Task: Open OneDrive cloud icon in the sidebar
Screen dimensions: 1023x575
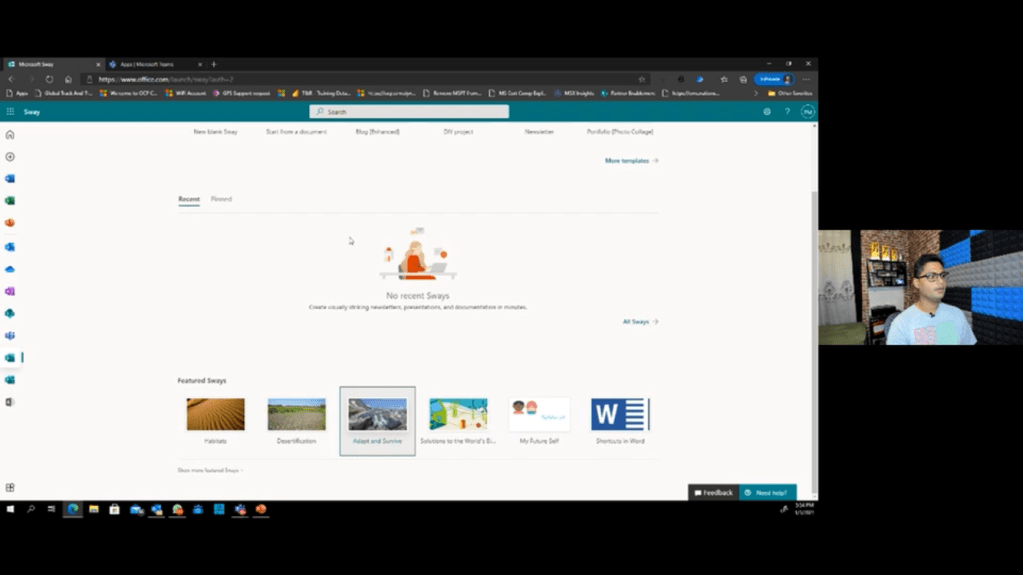Action: (x=10, y=269)
